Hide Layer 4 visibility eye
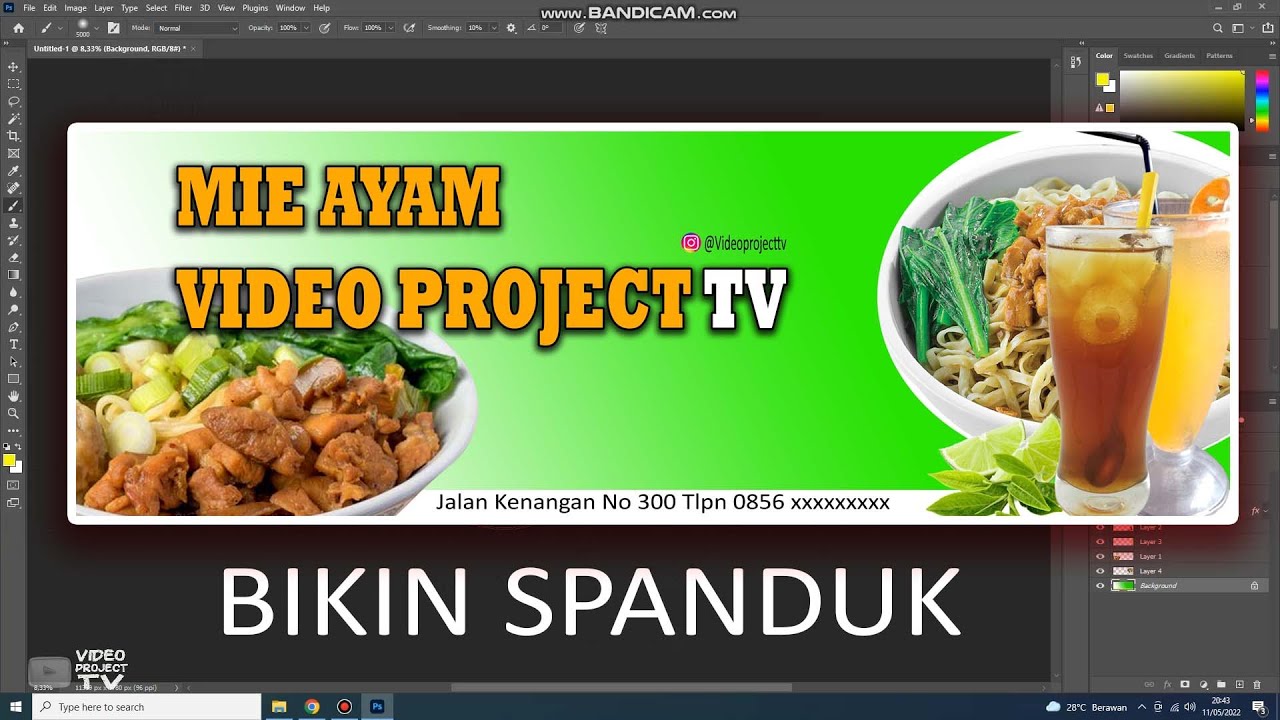Image resolution: width=1280 pixels, height=720 pixels. 1101,571
